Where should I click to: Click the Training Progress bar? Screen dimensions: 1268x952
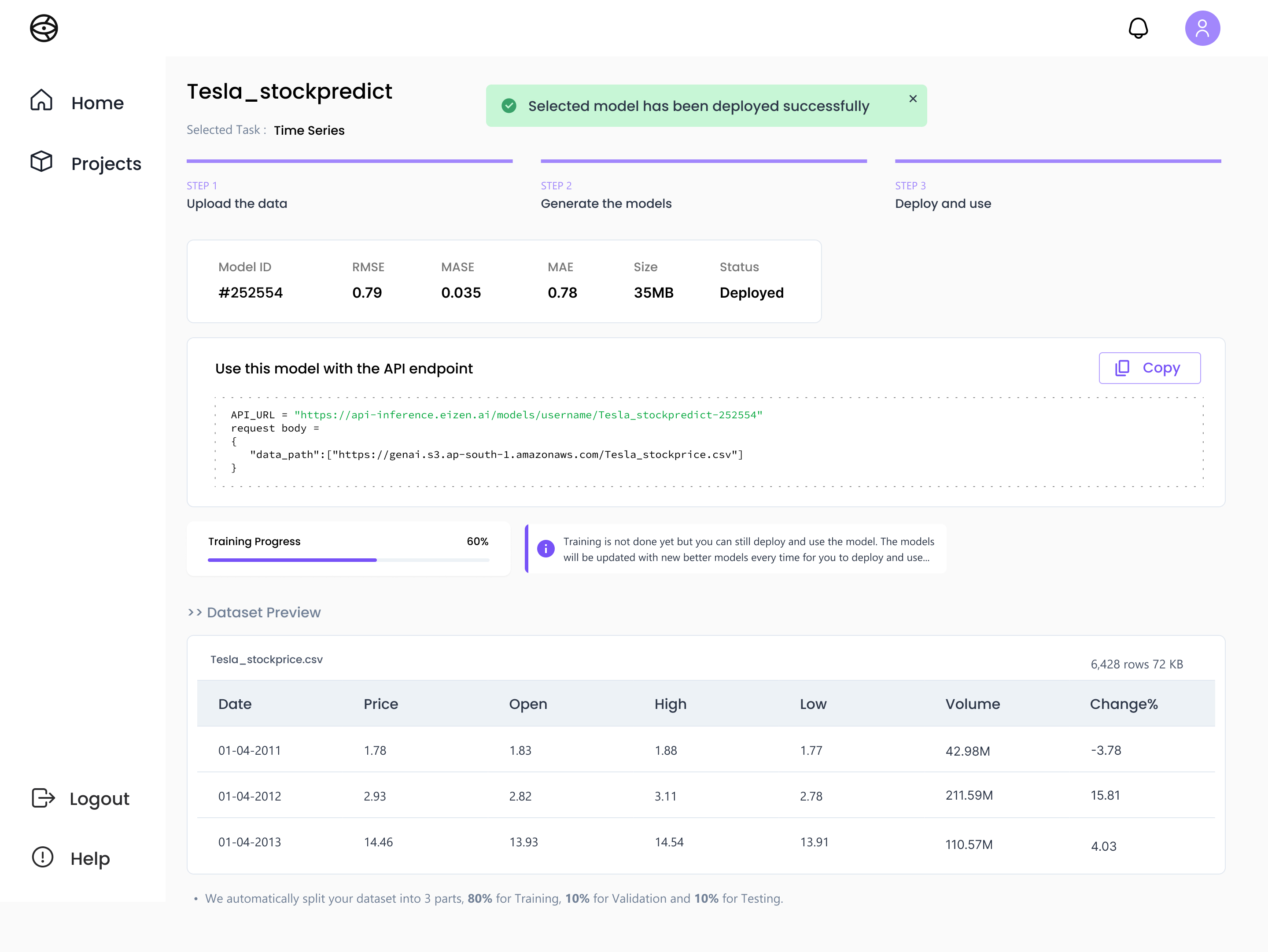(348, 560)
